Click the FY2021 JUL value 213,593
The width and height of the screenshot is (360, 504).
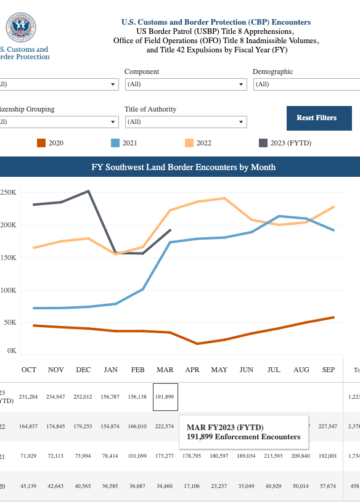273,456
